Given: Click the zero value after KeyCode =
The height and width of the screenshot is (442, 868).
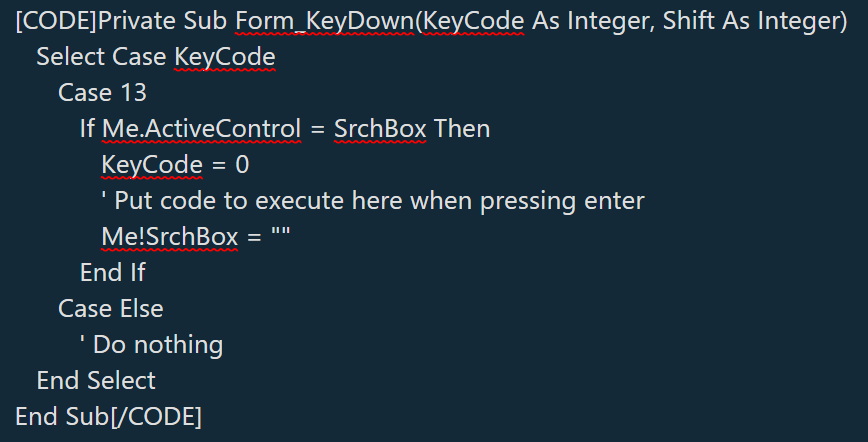Looking at the screenshot, I should tap(243, 165).
